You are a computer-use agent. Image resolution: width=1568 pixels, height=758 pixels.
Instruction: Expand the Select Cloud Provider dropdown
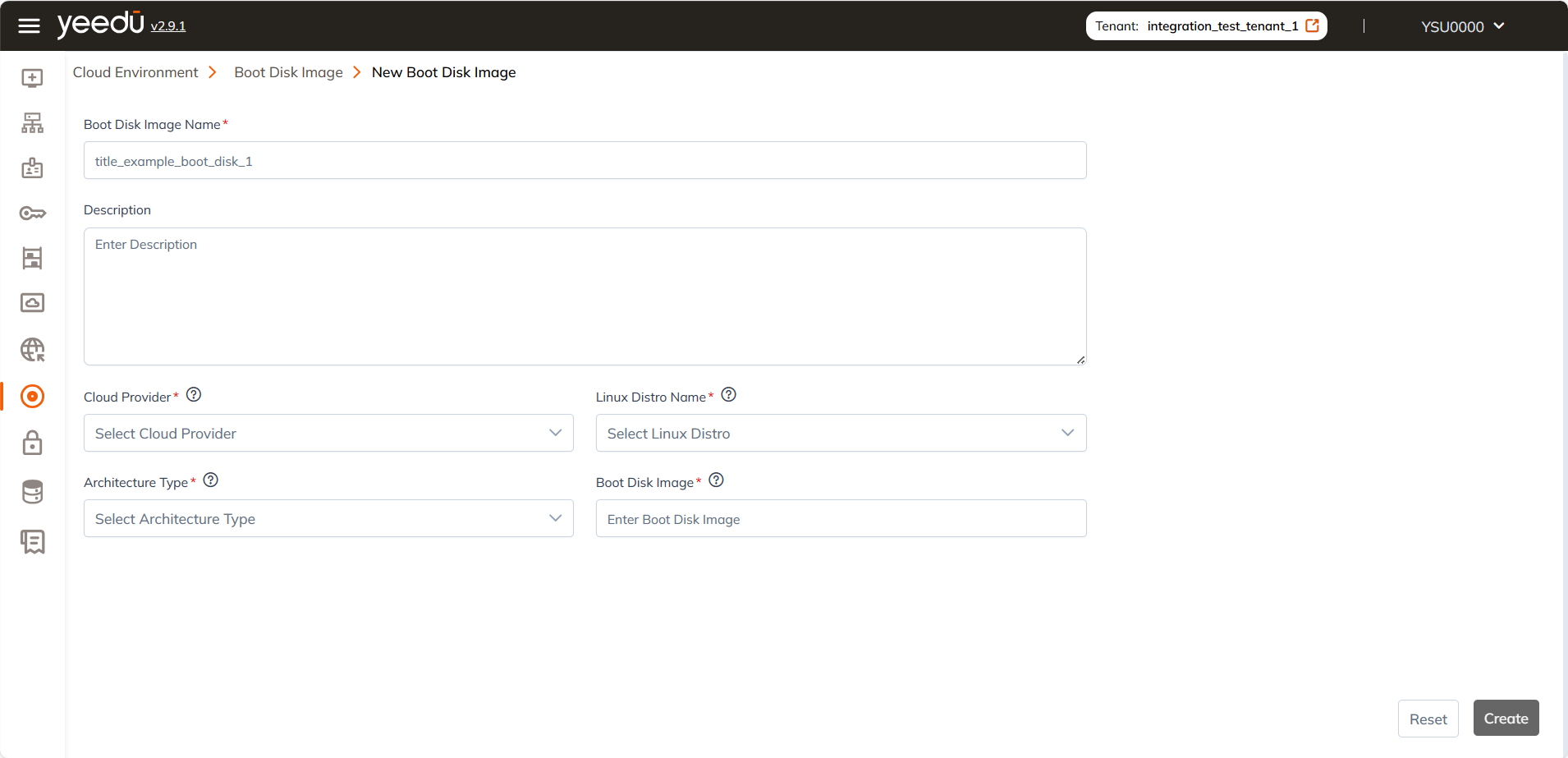pyautogui.click(x=328, y=433)
